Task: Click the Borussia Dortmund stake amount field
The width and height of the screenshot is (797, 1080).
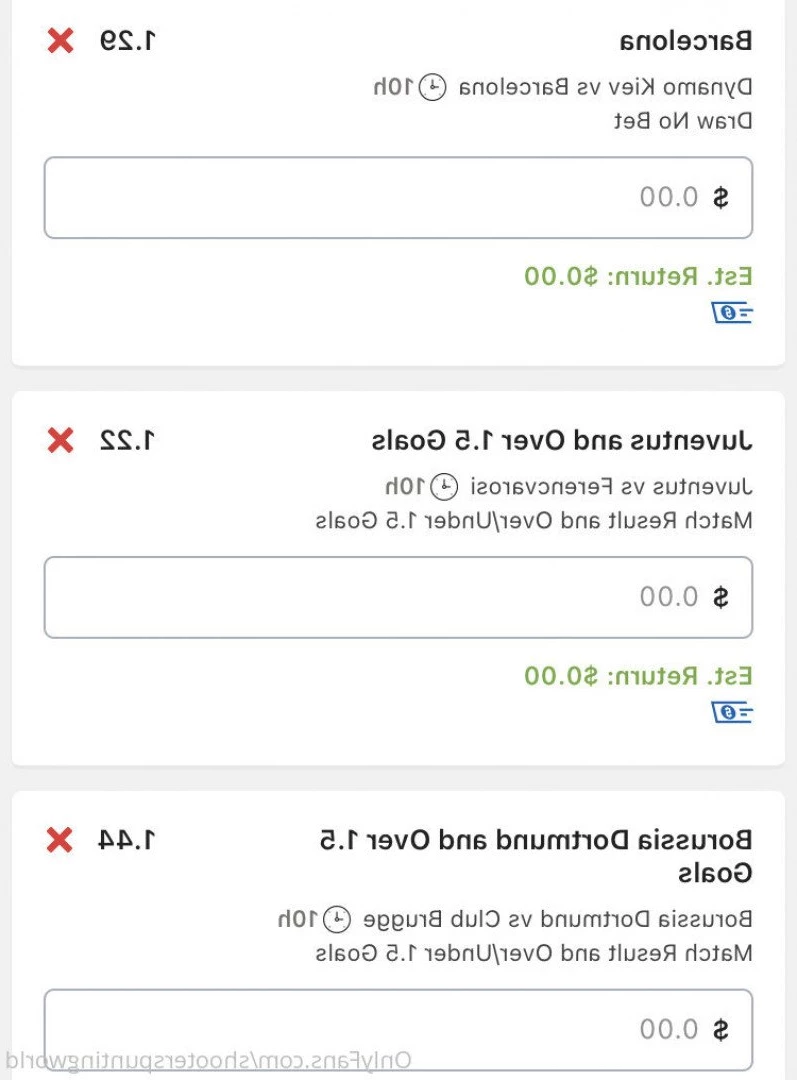Action: 398,1028
